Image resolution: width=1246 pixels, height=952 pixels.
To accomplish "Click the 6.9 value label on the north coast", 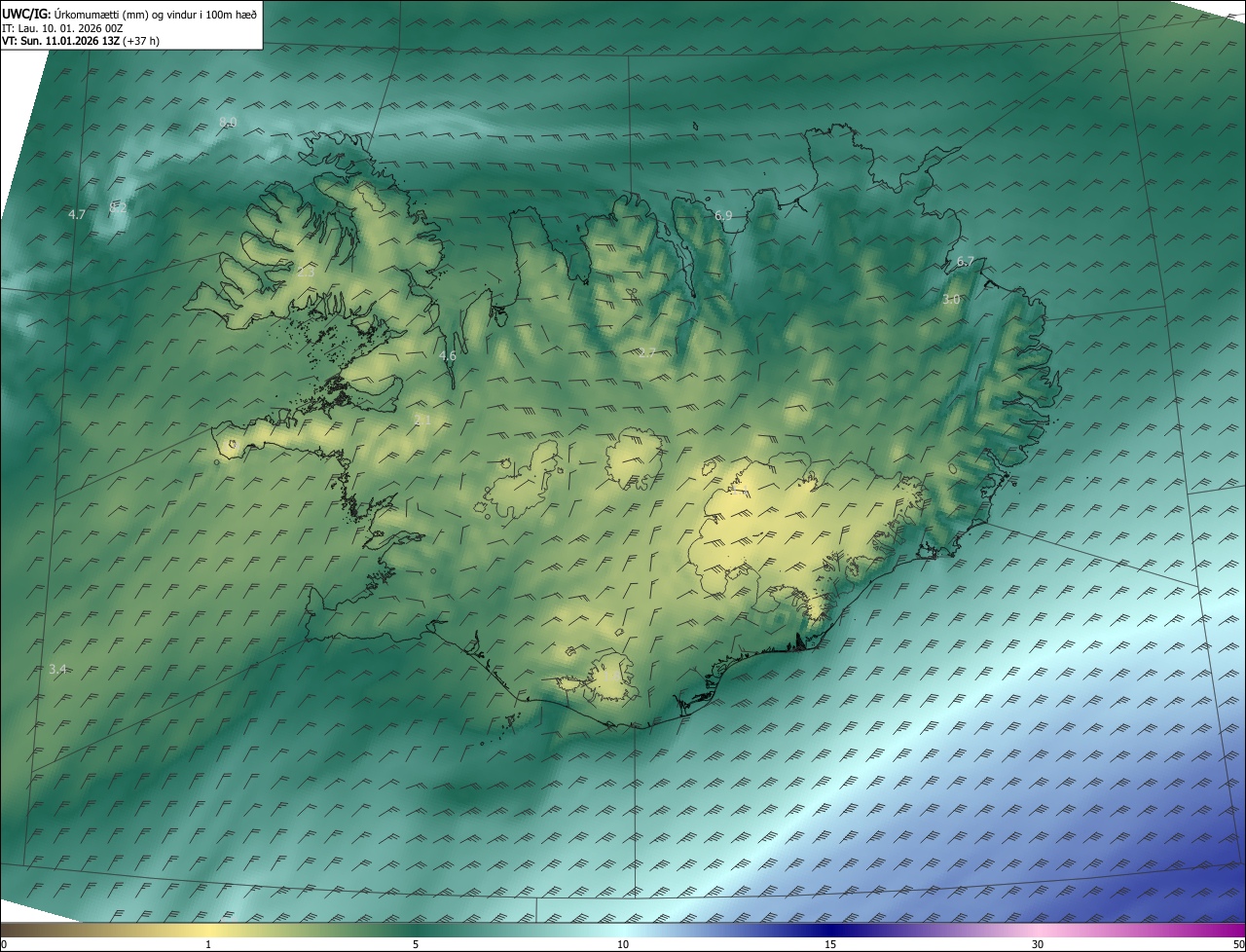I will pos(722,215).
